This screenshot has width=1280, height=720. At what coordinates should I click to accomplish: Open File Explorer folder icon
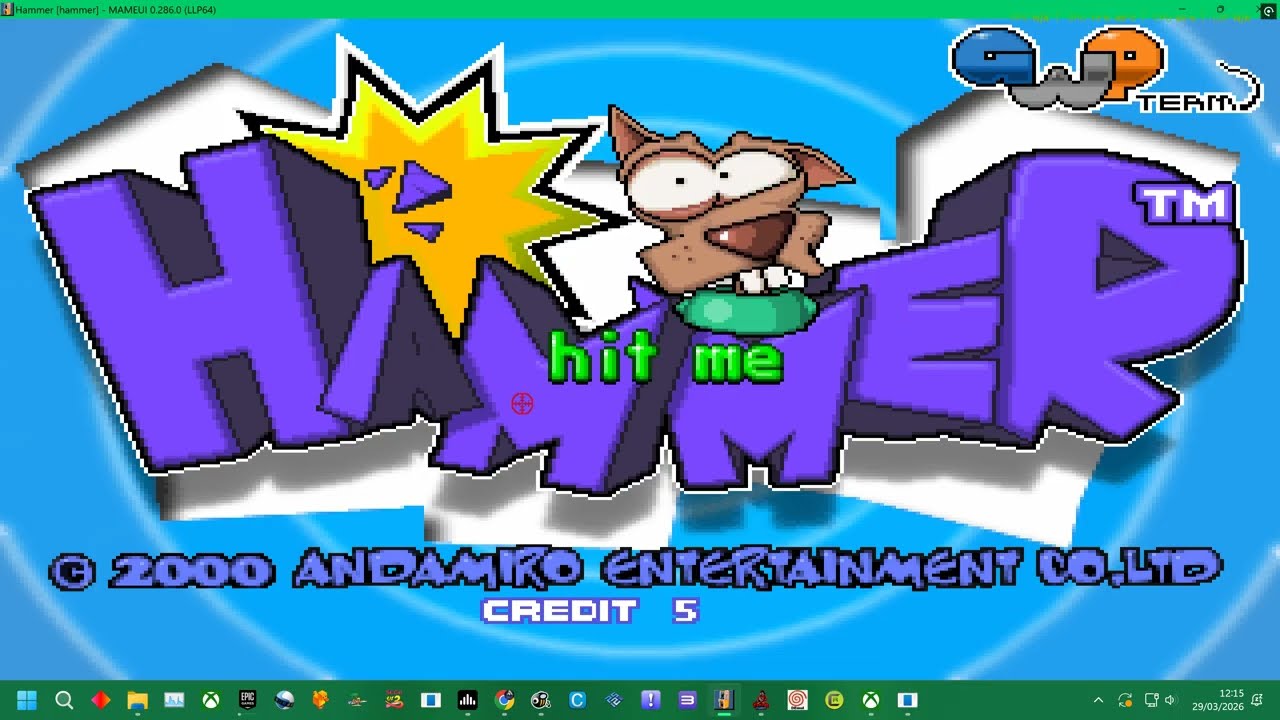point(137,700)
